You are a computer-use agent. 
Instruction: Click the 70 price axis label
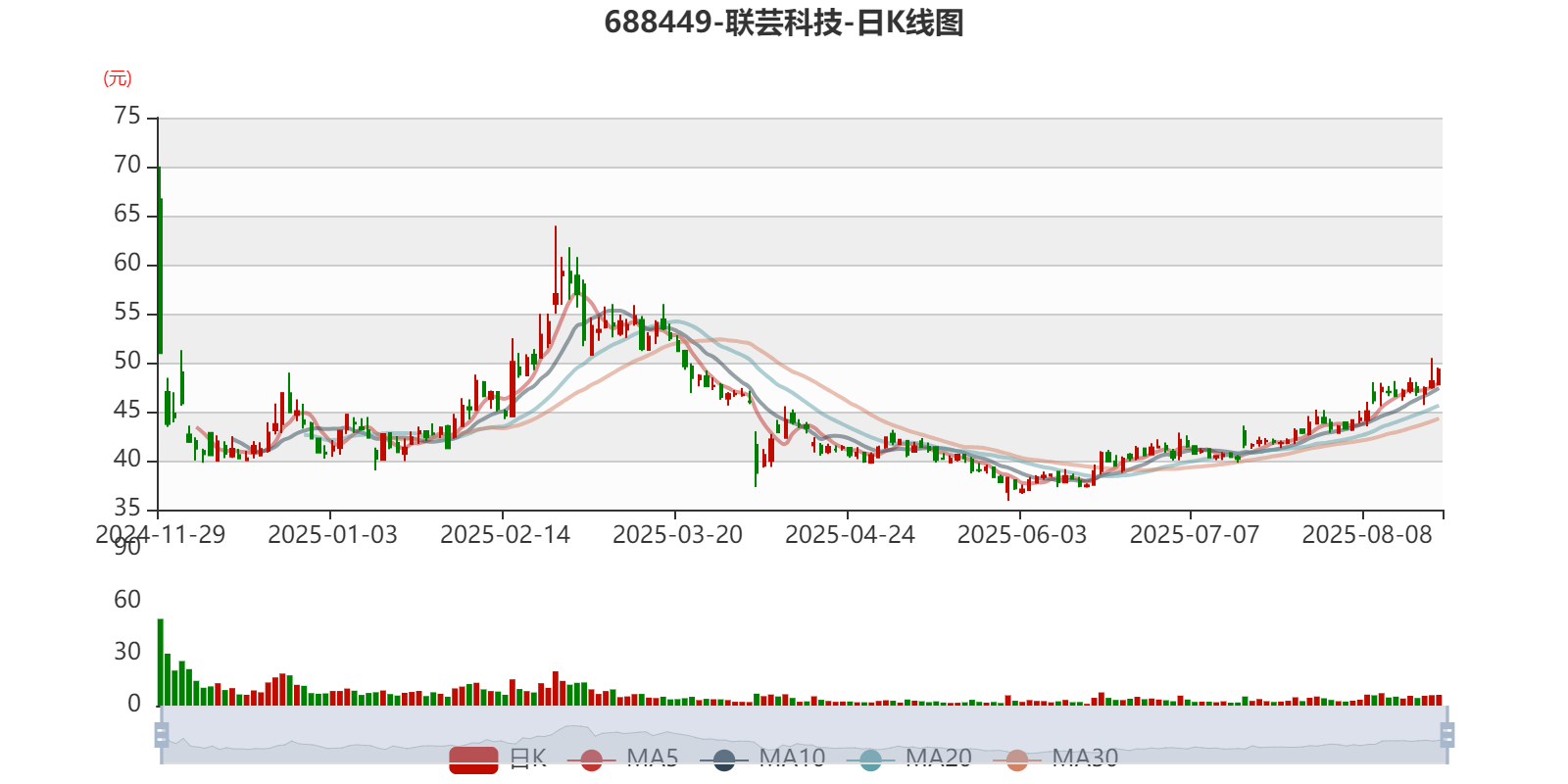tap(127, 166)
